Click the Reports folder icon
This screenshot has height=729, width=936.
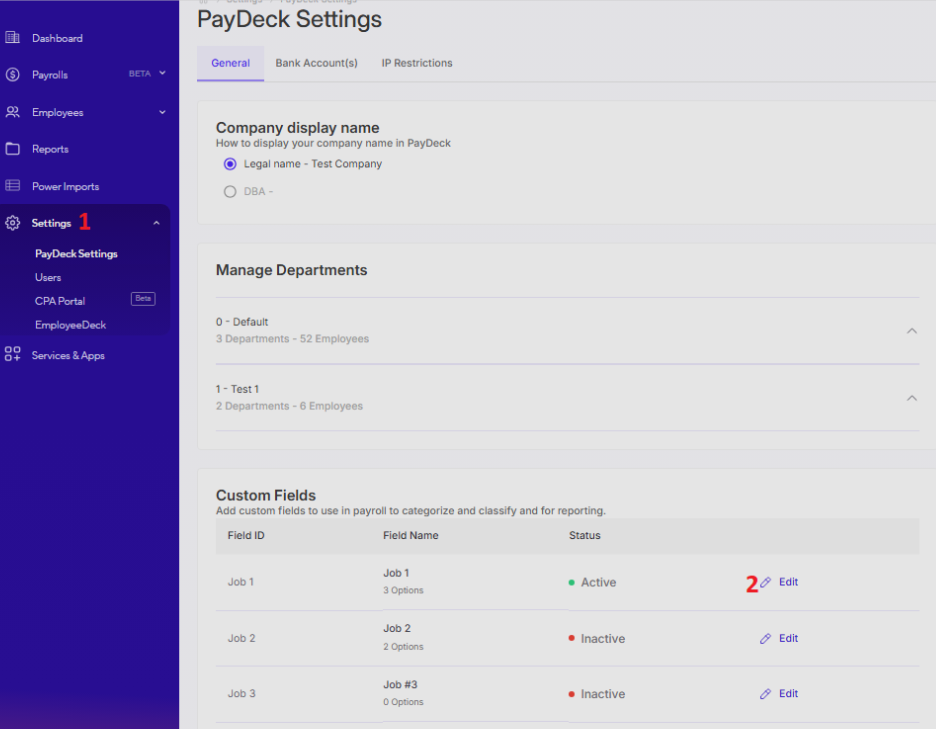pos(13,149)
